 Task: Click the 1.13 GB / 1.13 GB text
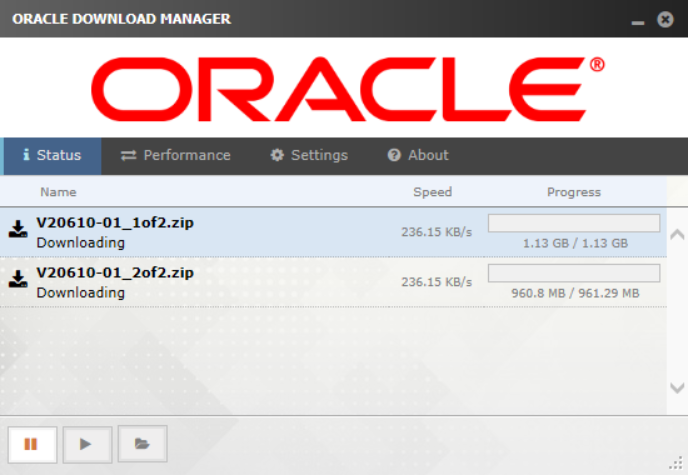click(x=575, y=243)
